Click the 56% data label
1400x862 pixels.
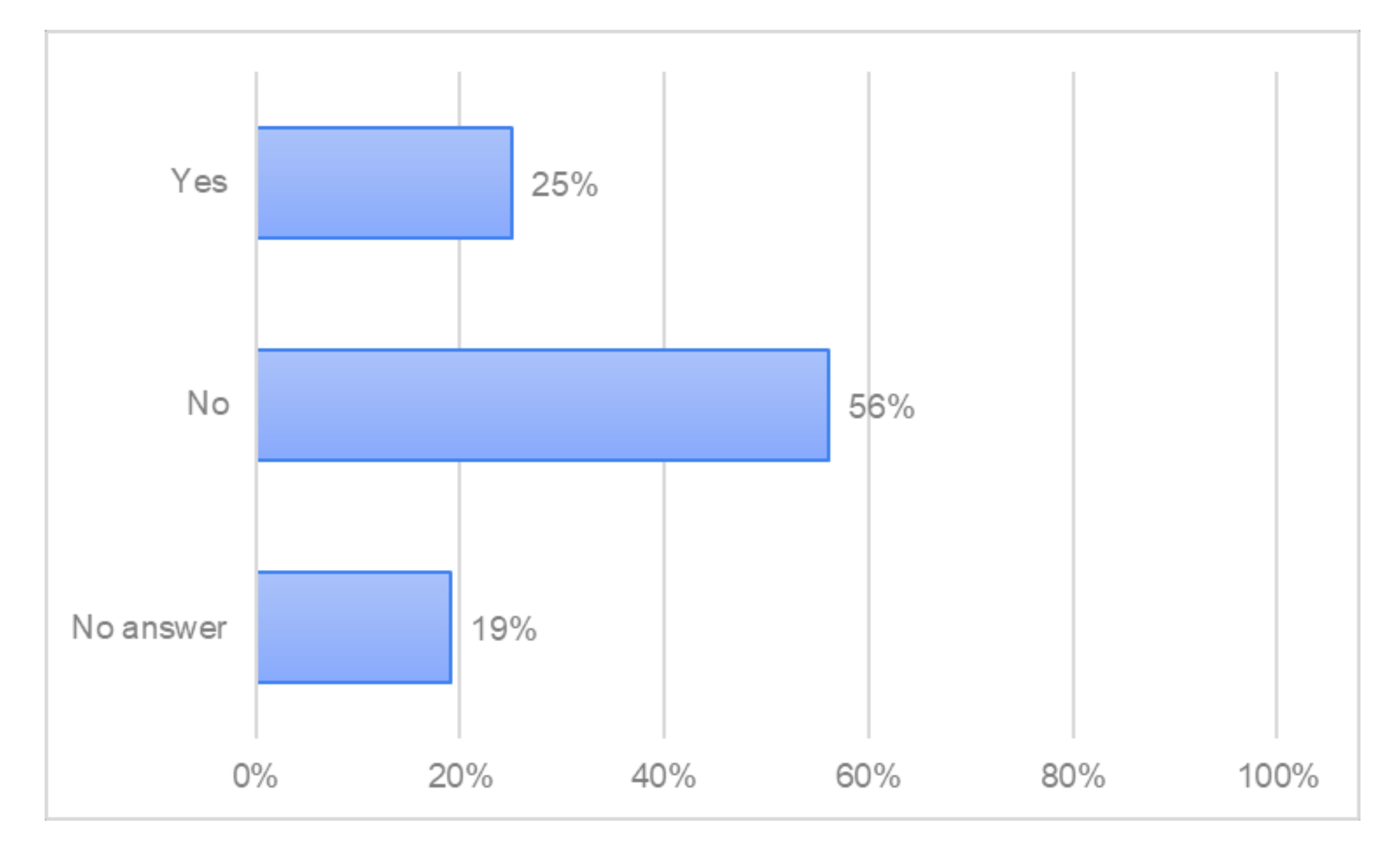coord(881,407)
